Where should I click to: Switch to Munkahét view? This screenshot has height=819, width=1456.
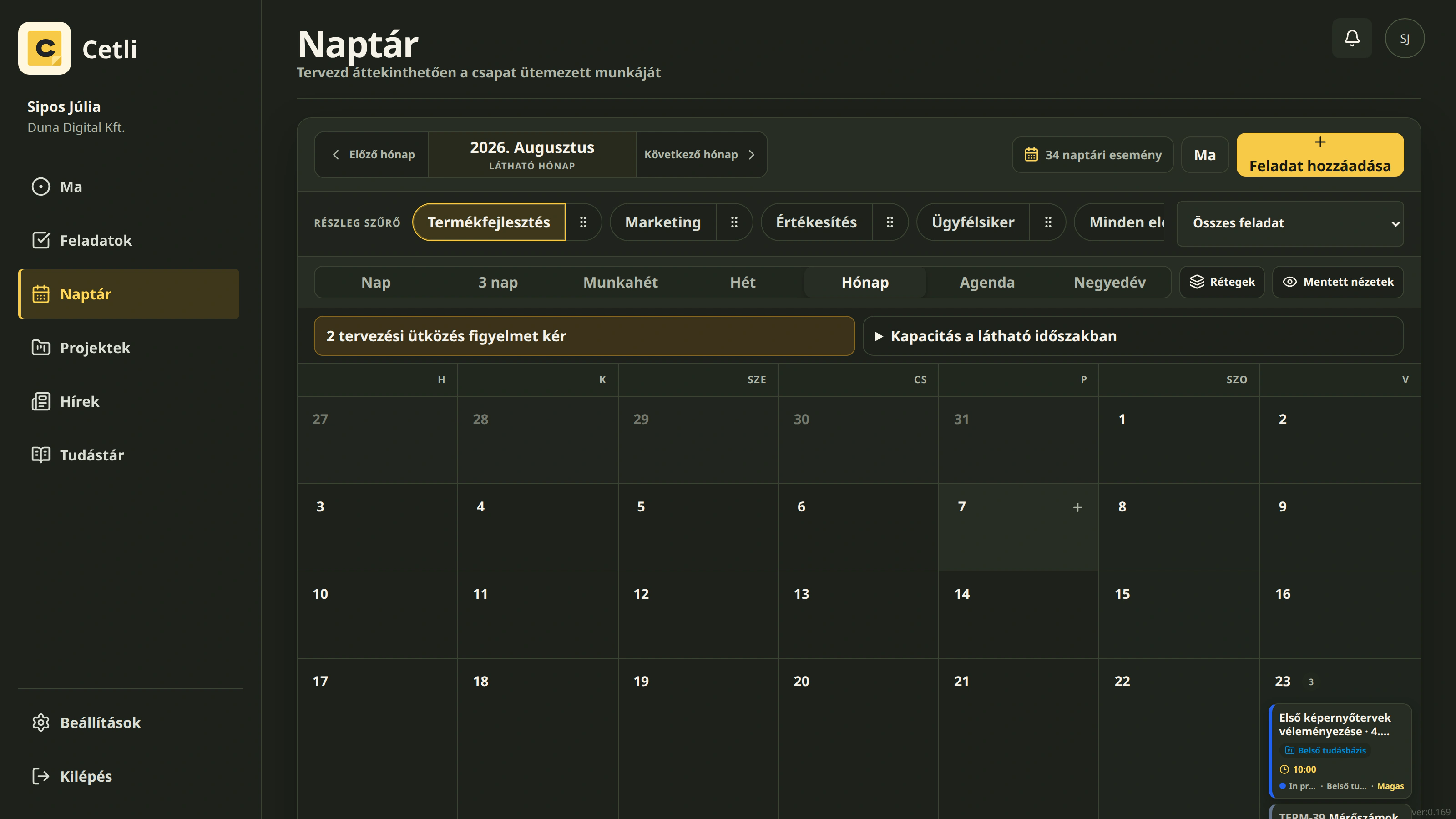621,282
